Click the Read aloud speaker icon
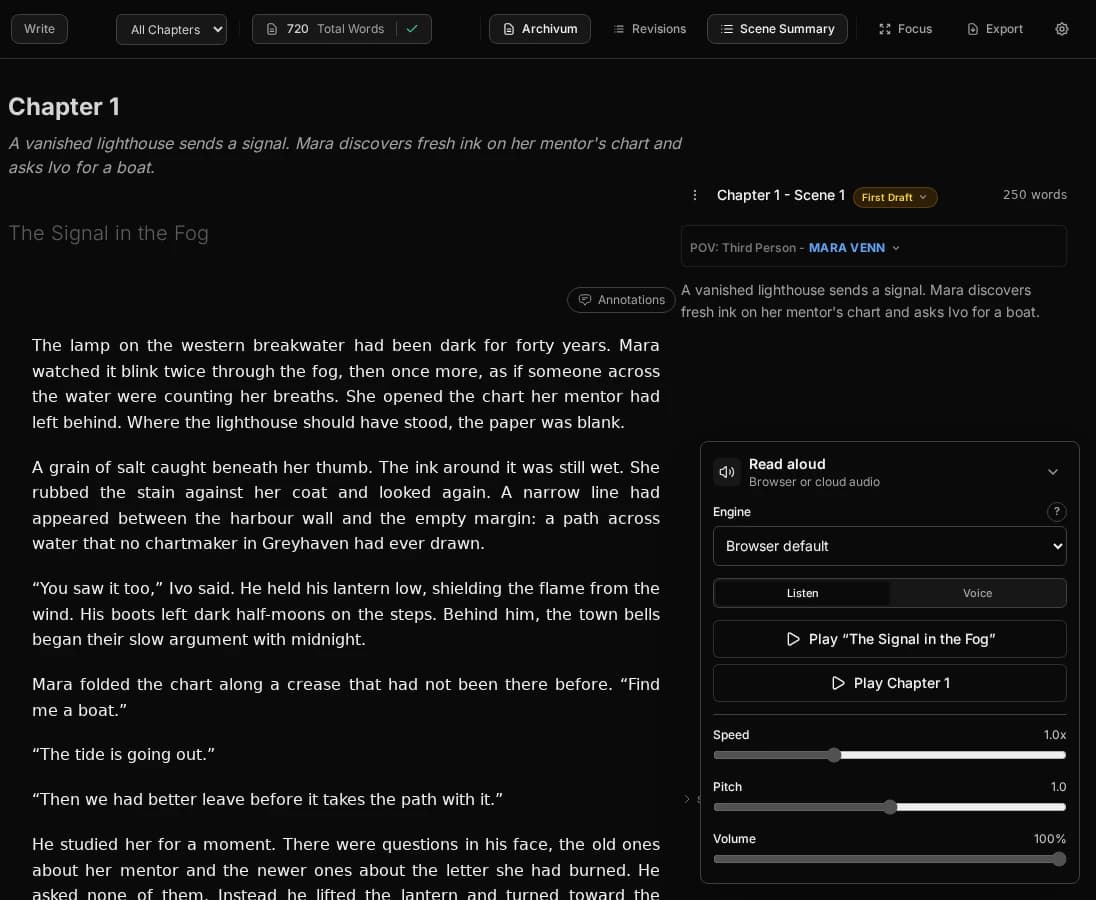Screen dimensions: 1096x900 pyautogui.click(x=727, y=472)
